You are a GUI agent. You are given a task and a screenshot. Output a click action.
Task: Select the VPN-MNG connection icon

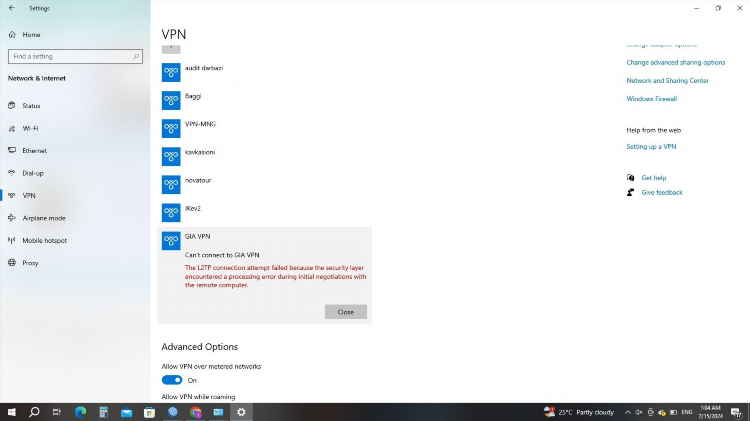point(171,128)
